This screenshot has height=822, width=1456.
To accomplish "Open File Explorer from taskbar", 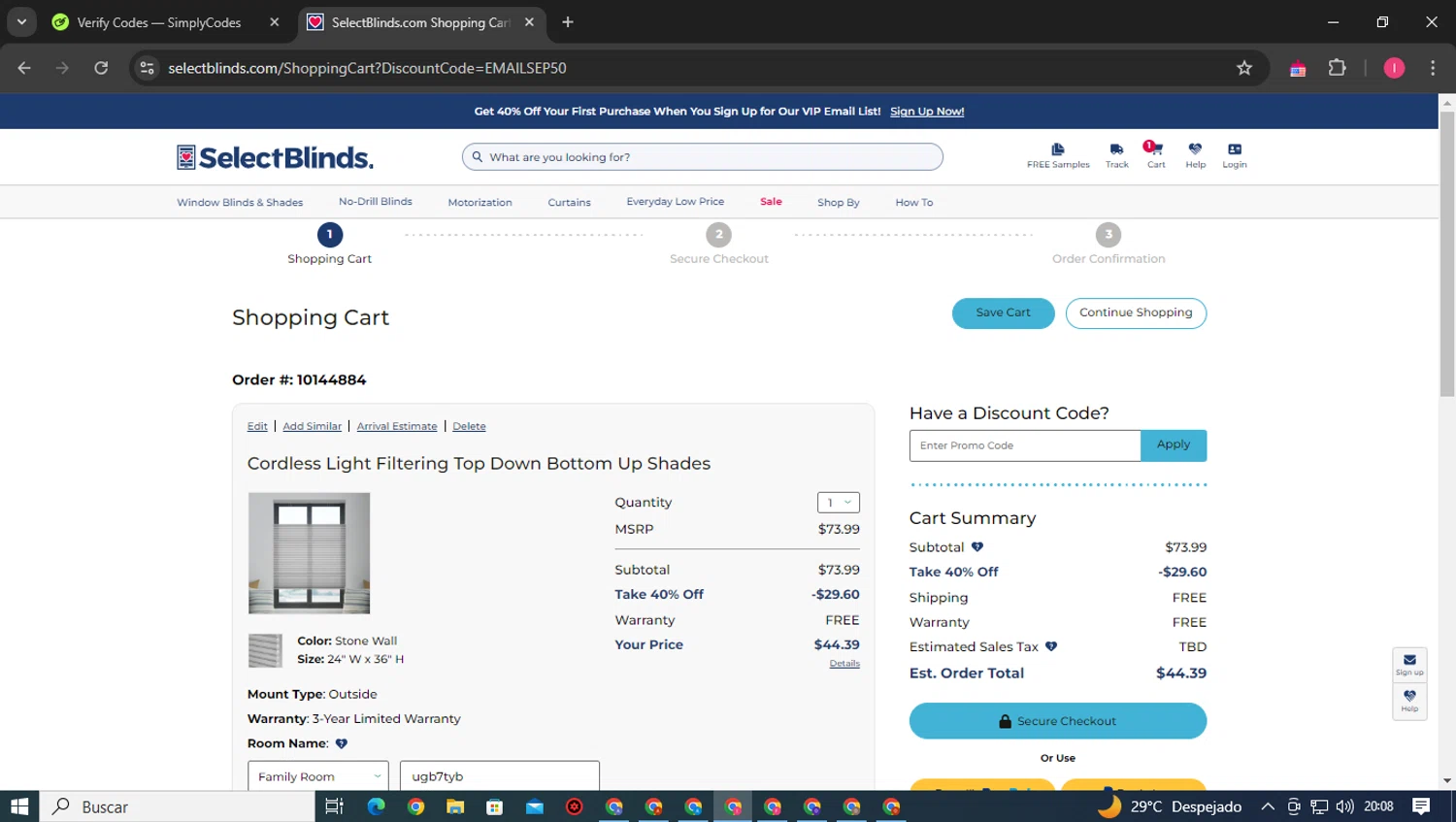I will (455, 806).
